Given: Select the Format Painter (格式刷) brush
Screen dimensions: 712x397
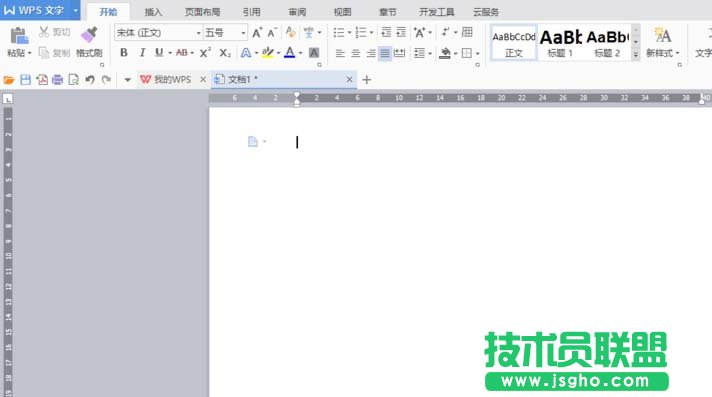Looking at the screenshot, I should click(89, 35).
